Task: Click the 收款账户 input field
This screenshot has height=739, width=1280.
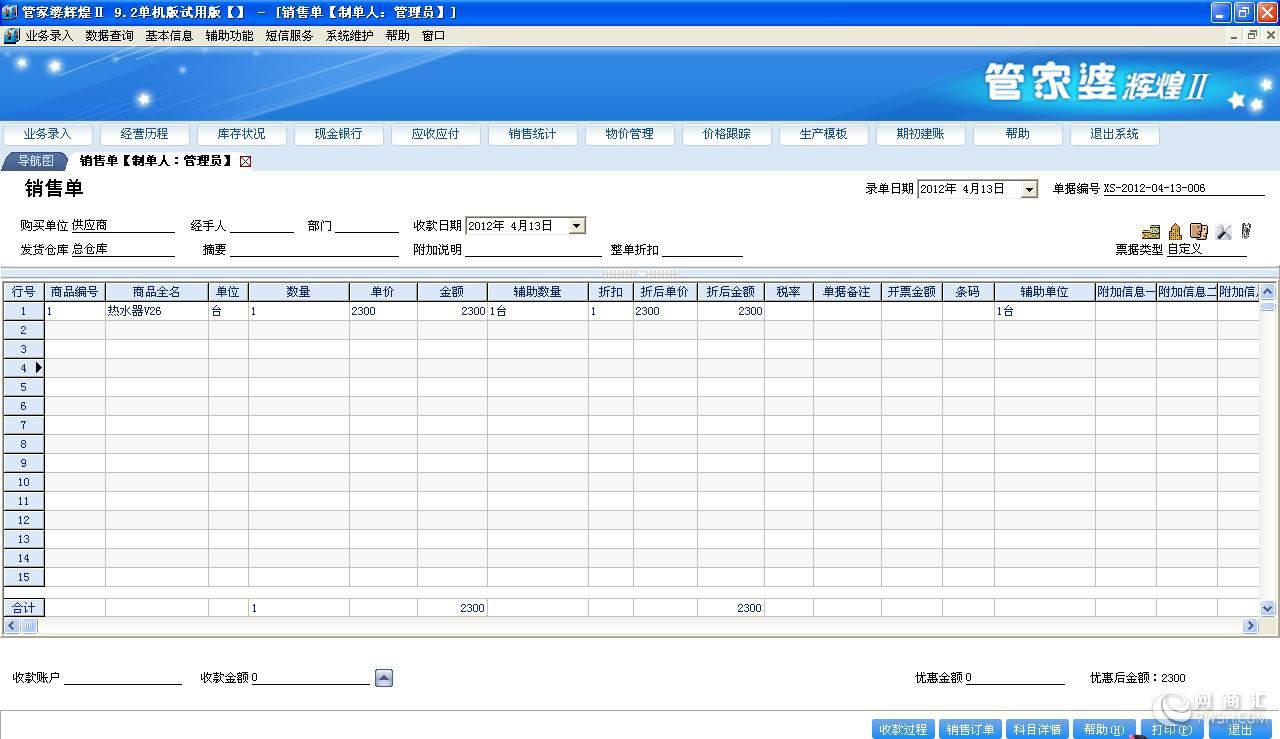Action: (x=123, y=678)
